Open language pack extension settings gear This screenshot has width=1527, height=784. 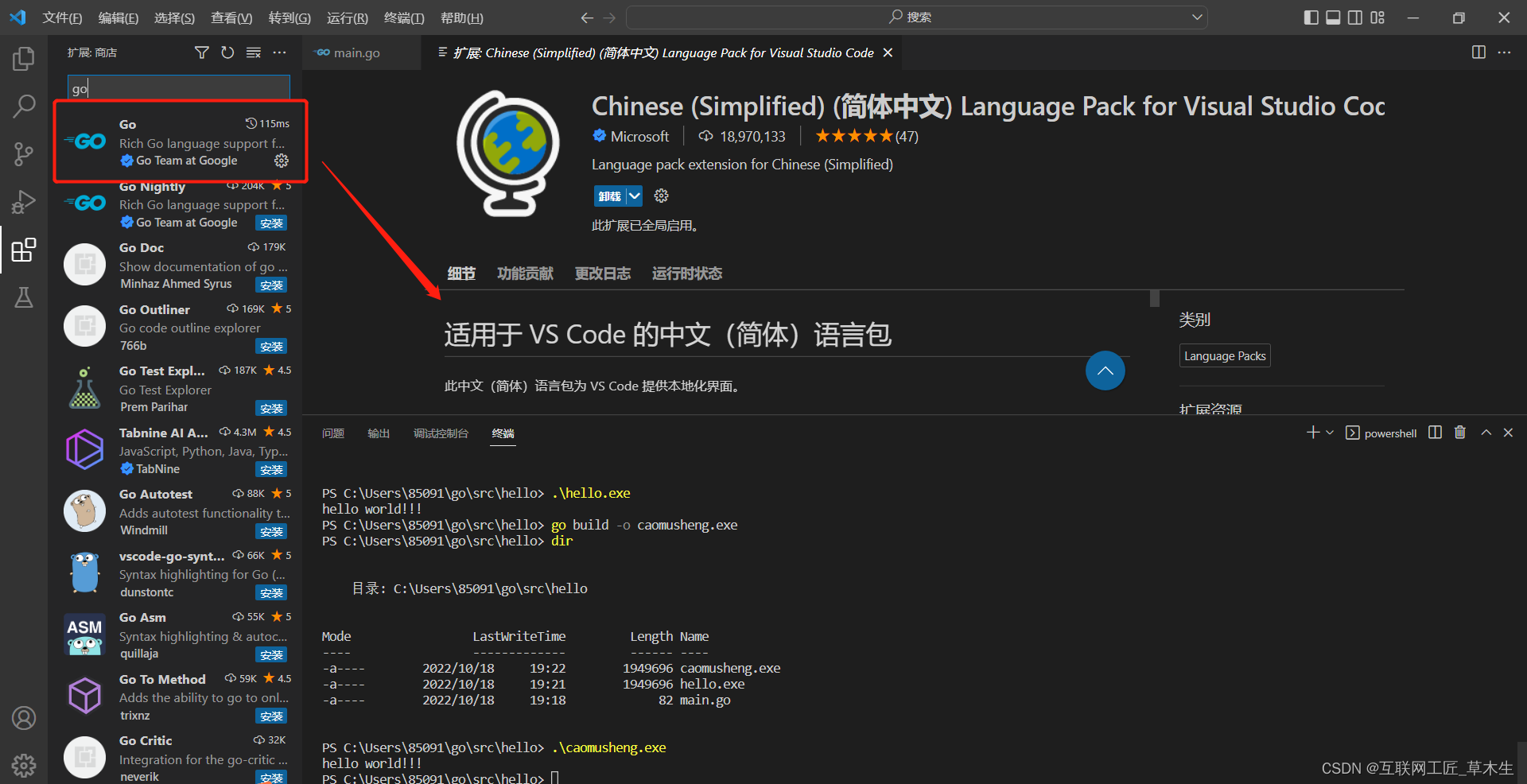pyautogui.click(x=662, y=196)
